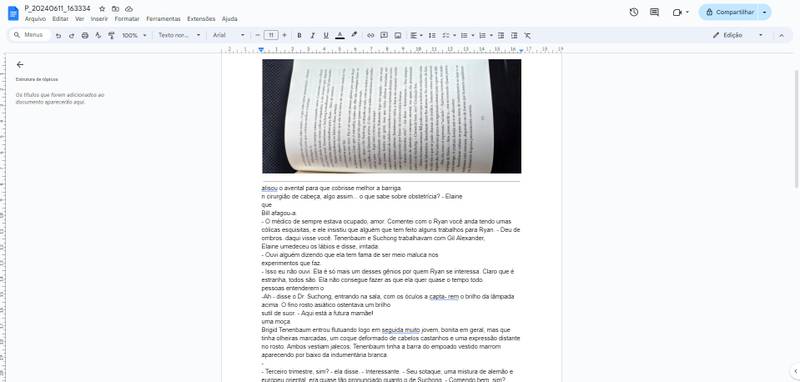Click the flagged phrase 'seguida muito'

click(401, 330)
